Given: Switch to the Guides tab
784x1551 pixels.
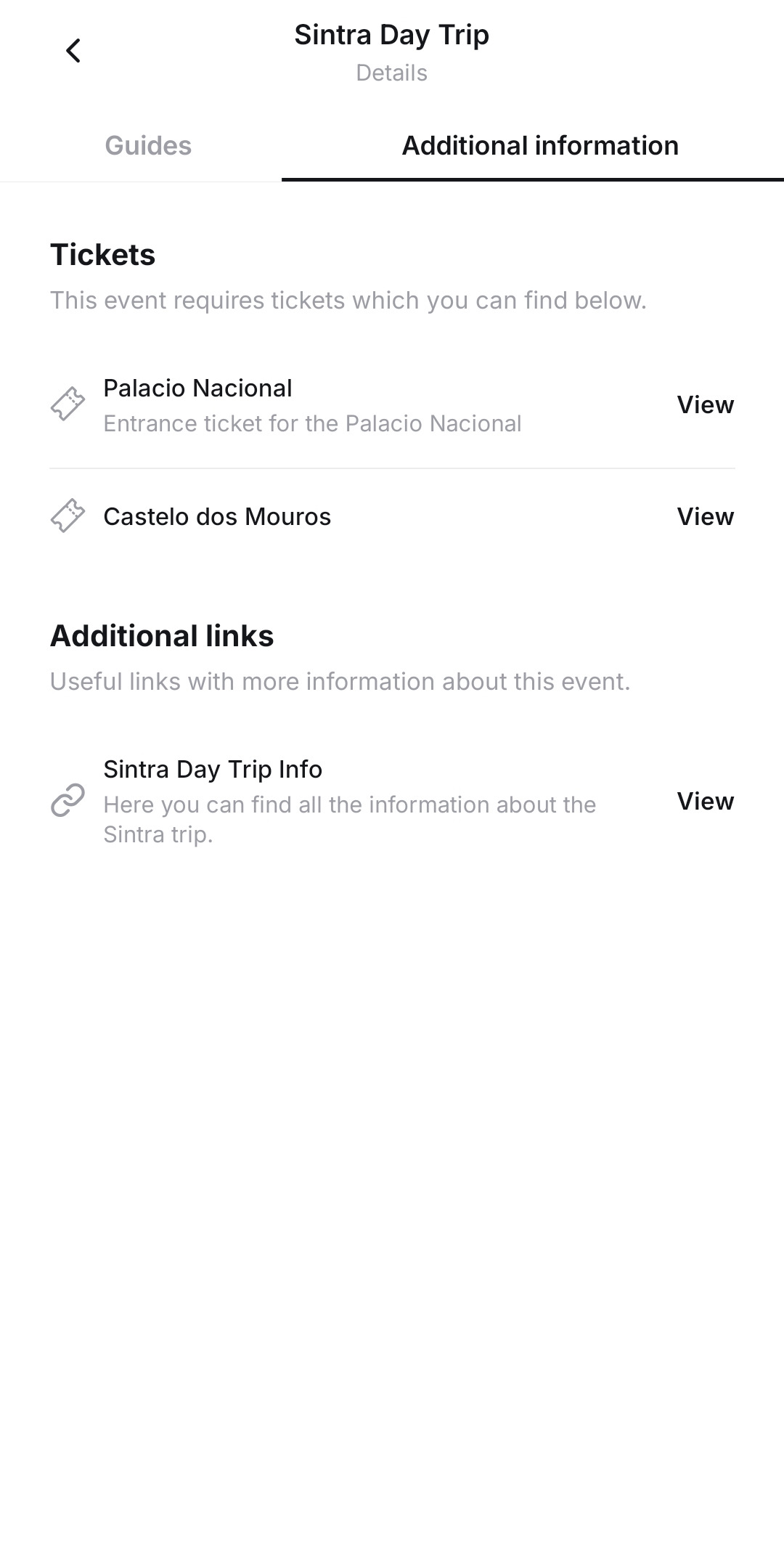Looking at the screenshot, I should [148, 146].
